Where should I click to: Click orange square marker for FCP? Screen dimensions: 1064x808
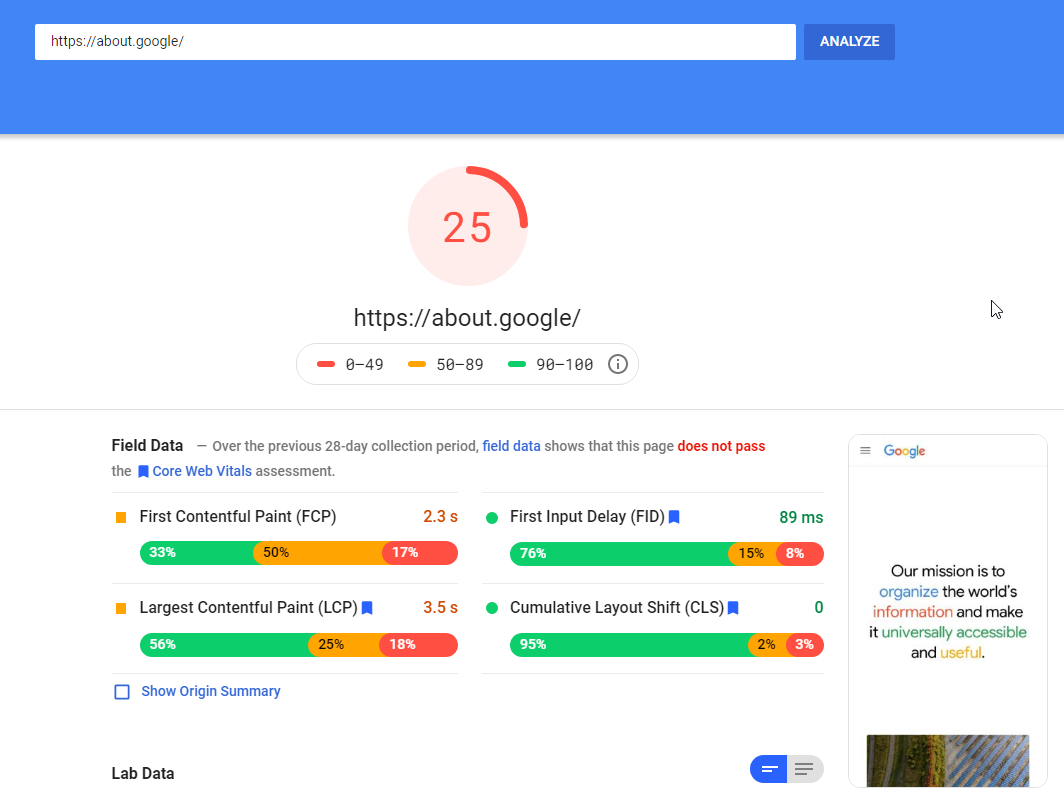(121, 518)
